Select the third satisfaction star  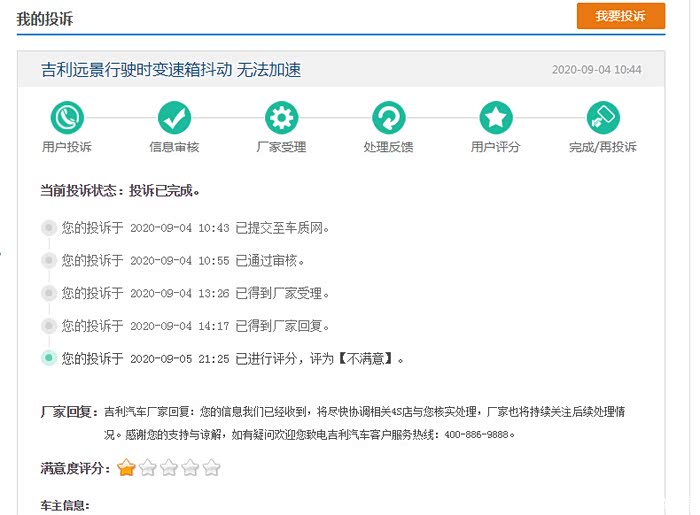pyautogui.click(x=168, y=467)
